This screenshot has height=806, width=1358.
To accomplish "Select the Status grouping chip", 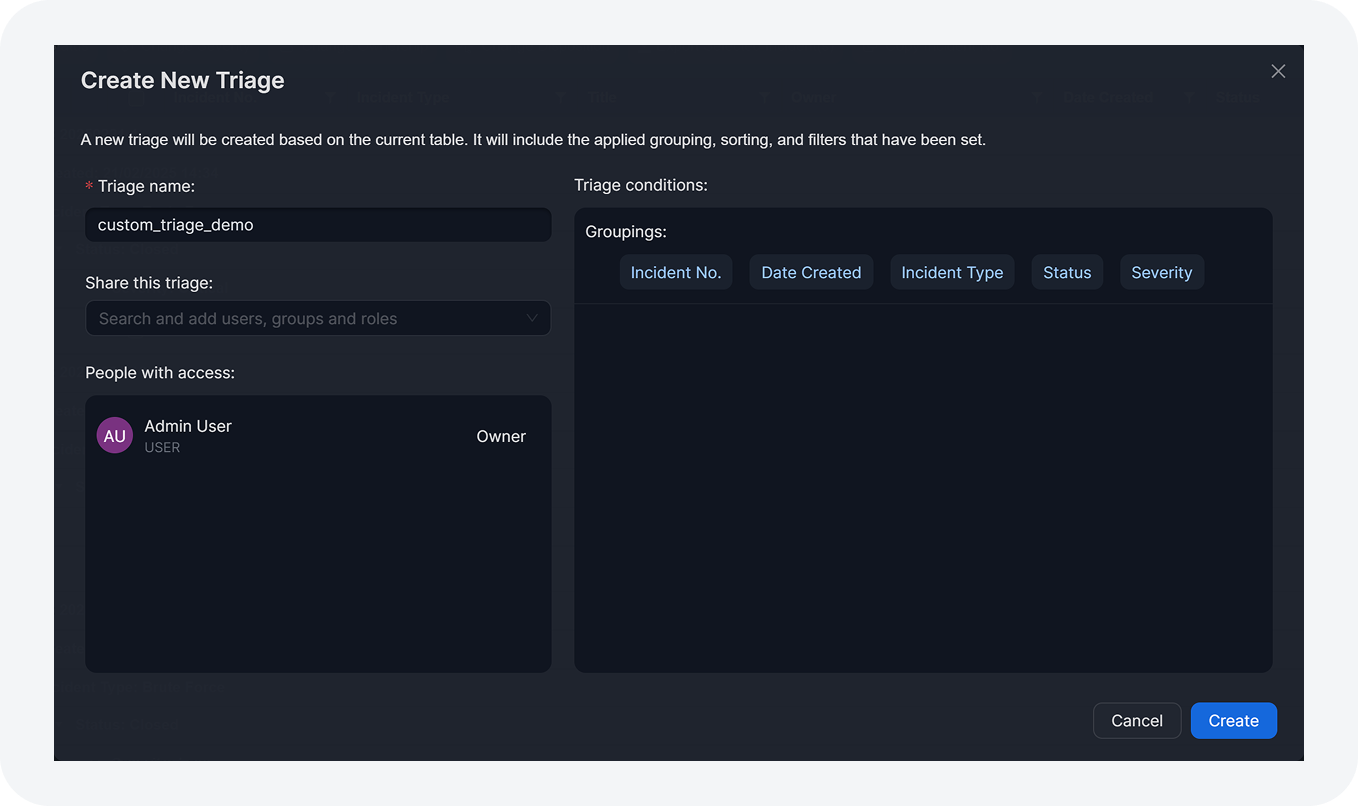I will tap(1067, 272).
